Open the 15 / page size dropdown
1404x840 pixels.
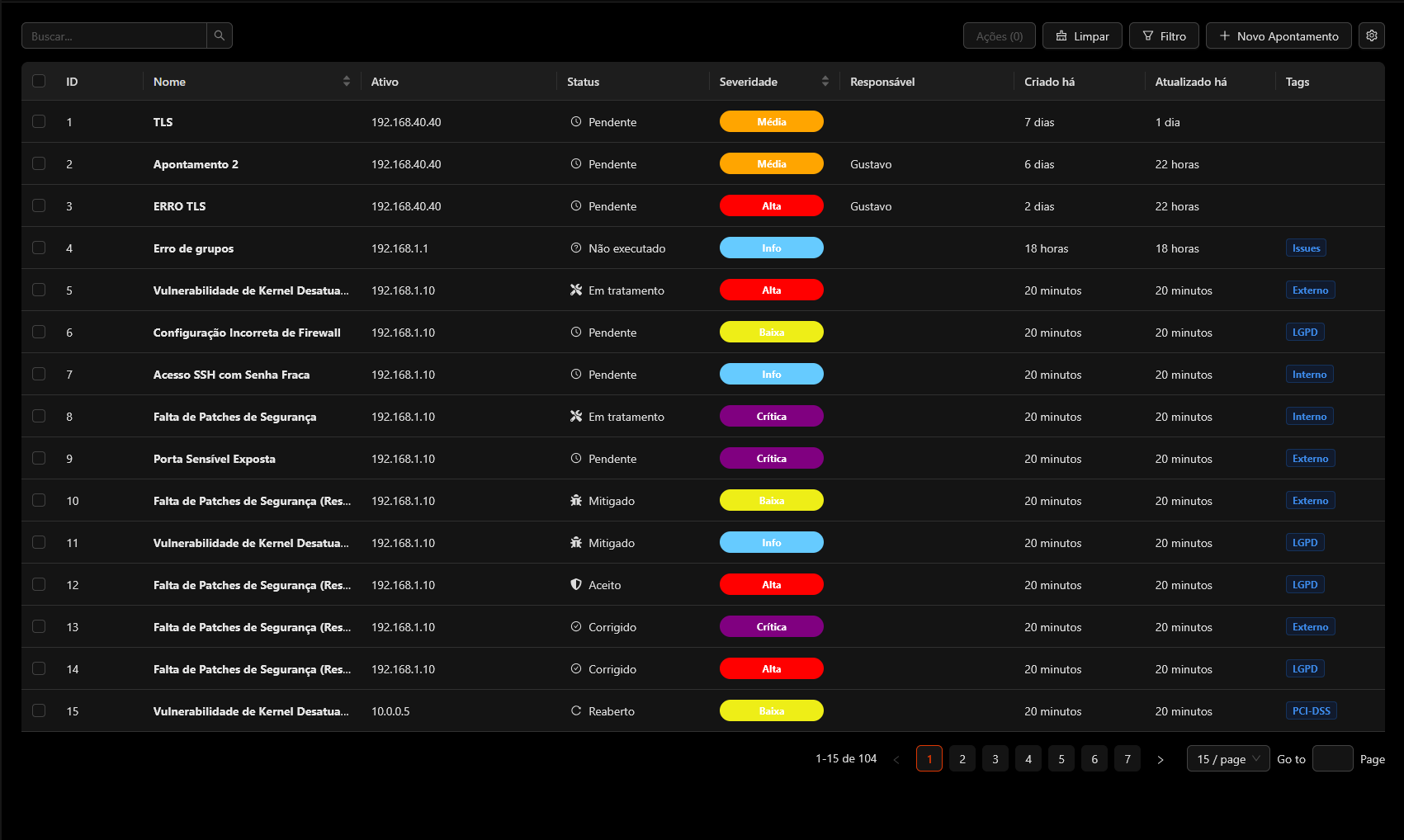(x=1228, y=759)
